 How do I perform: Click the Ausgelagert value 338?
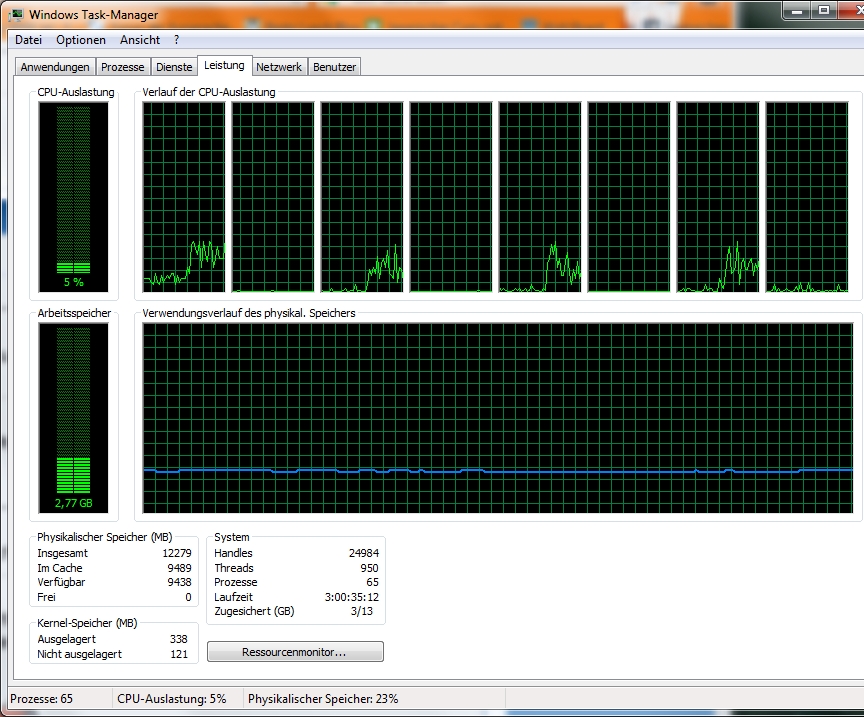[x=179, y=639]
